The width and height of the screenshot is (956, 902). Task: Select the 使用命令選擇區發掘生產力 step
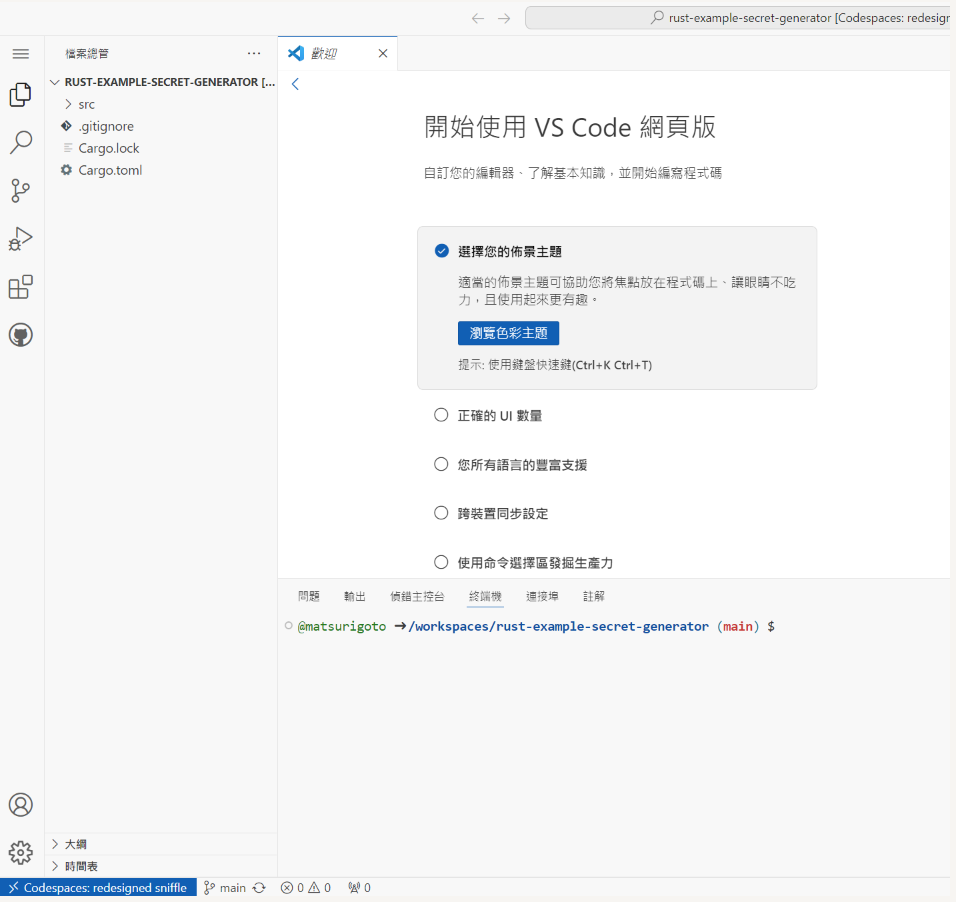(523, 562)
